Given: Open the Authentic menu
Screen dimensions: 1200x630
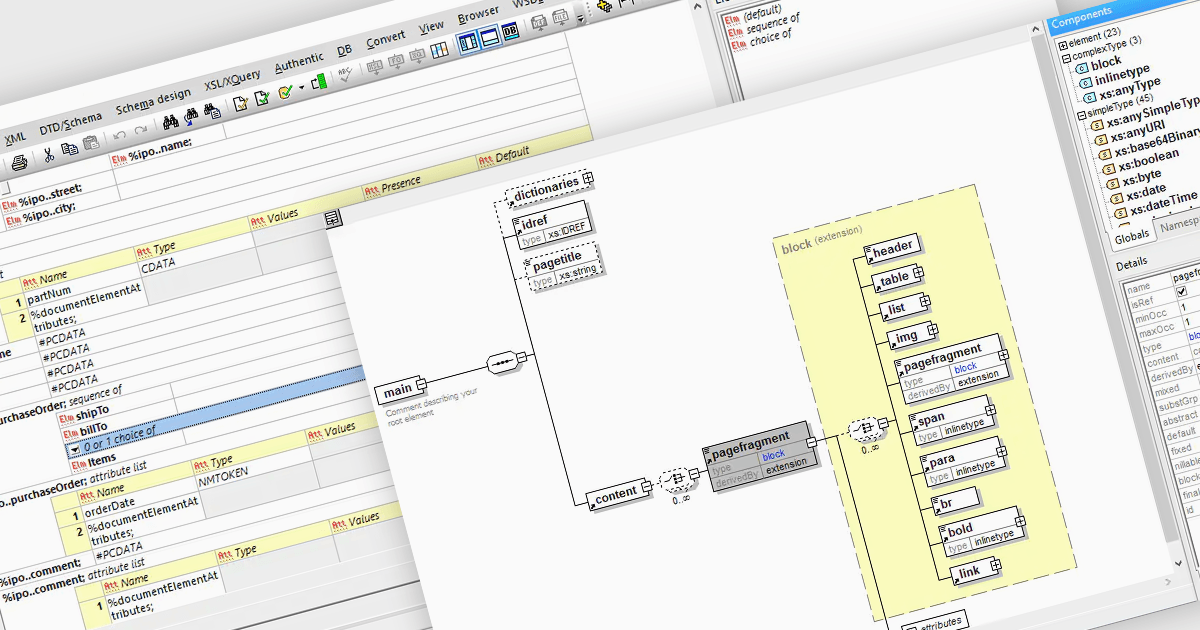Looking at the screenshot, I should click(299, 63).
